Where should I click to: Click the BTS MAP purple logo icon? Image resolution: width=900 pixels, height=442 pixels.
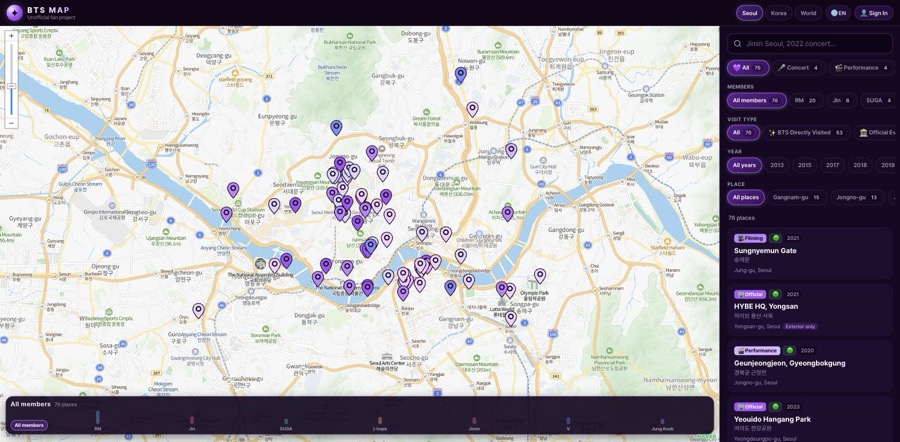(14, 13)
